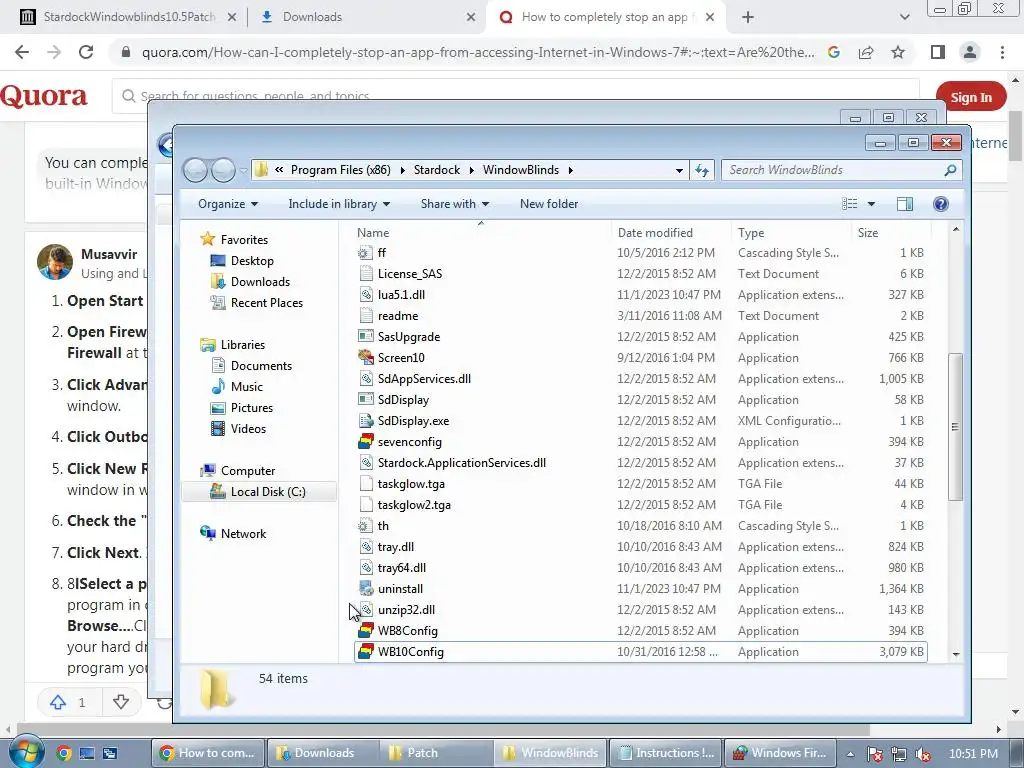The height and width of the screenshot is (768, 1024).
Task: Open the Share with dropdown
Action: [455, 204]
